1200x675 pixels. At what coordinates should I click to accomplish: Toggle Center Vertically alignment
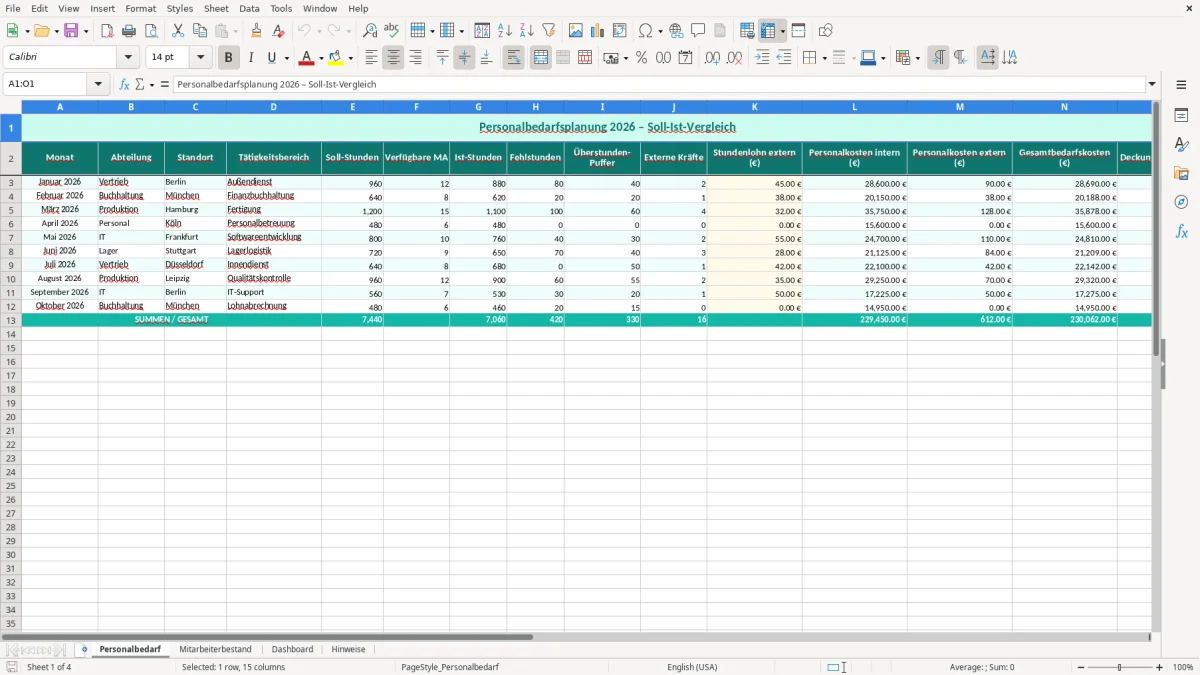point(465,58)
